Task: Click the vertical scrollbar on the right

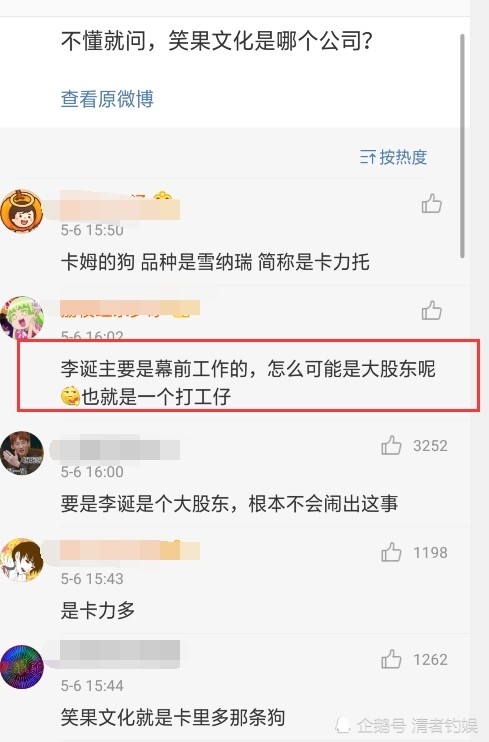Action: (462, 146)
